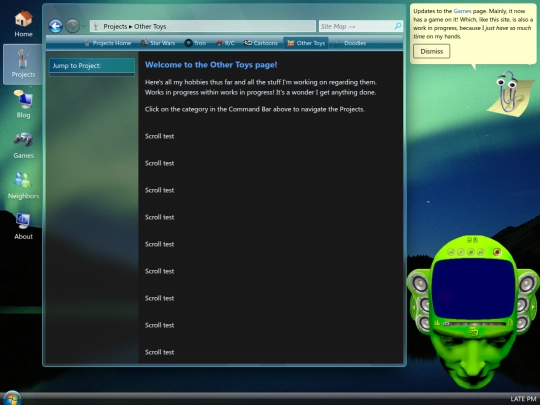Click the playlist document icon on media player

point(511,323)
